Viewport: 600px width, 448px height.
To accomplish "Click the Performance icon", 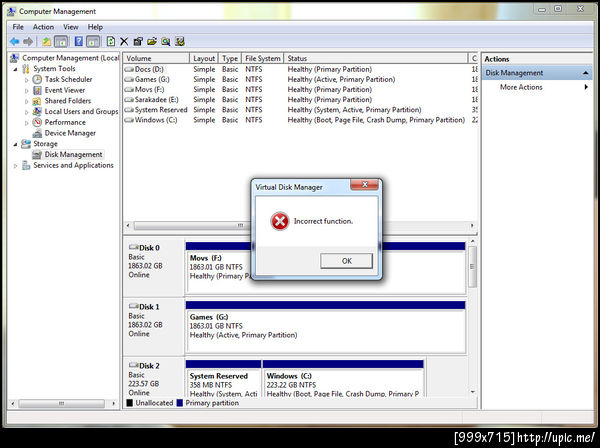I will (x=37, y=122).
